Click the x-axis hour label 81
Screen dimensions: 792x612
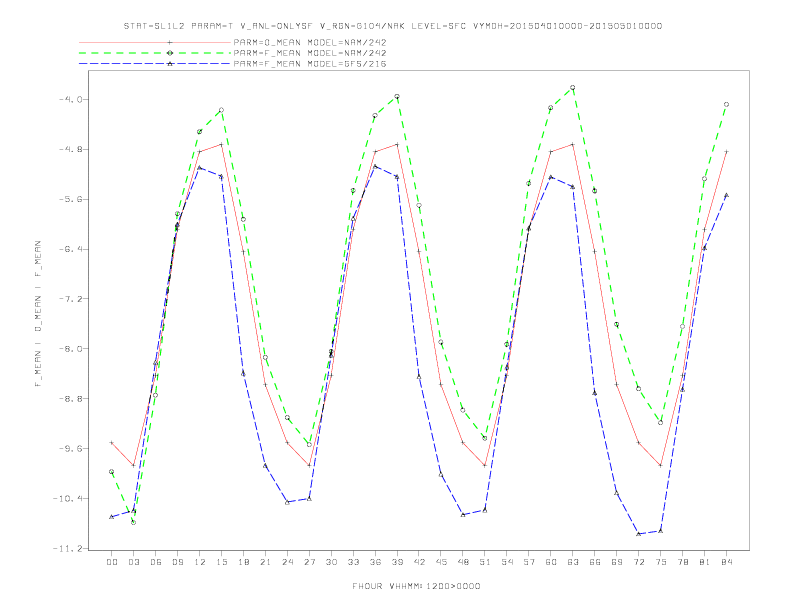click(x=705, y=562)
